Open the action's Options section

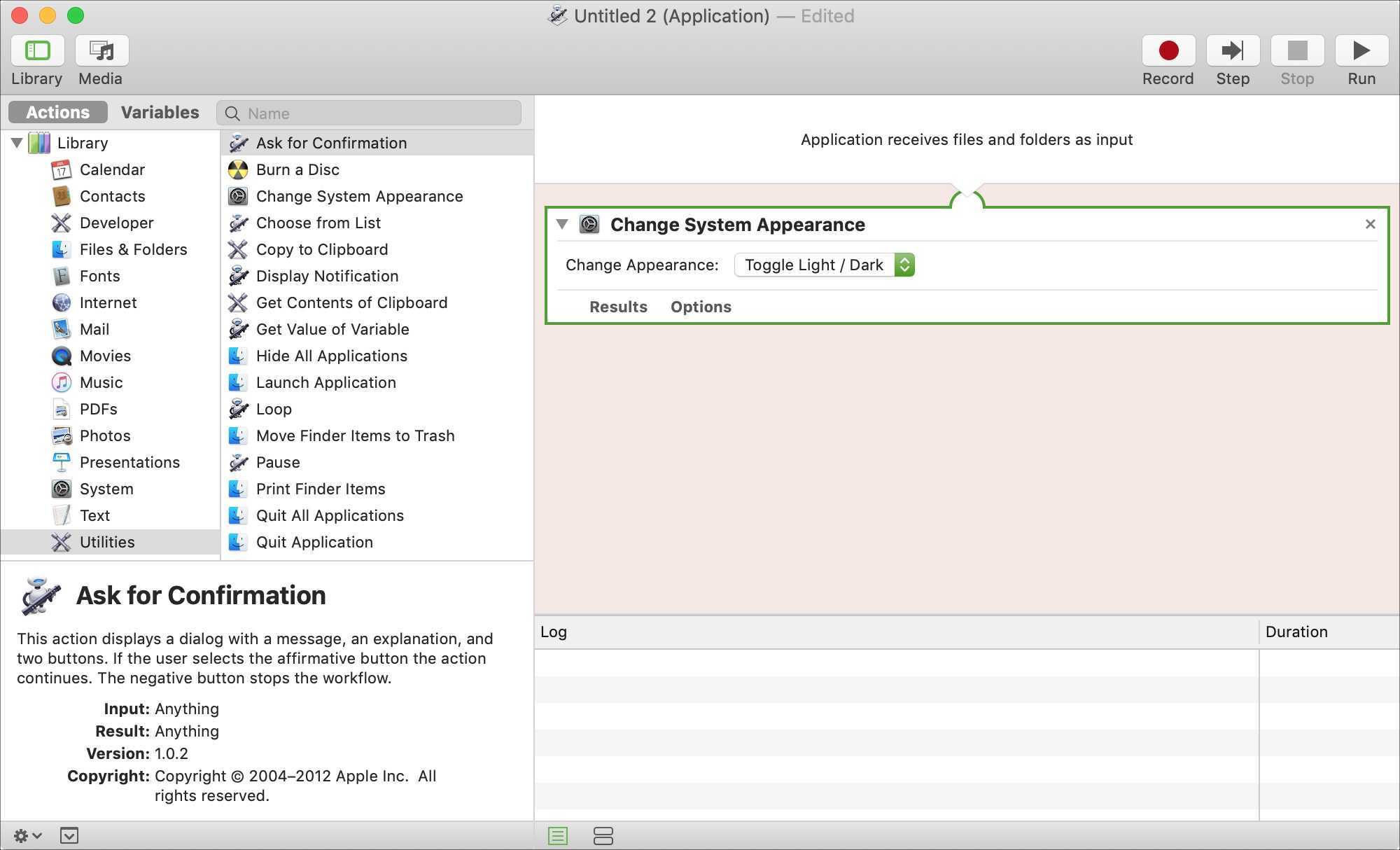point(701,307)
